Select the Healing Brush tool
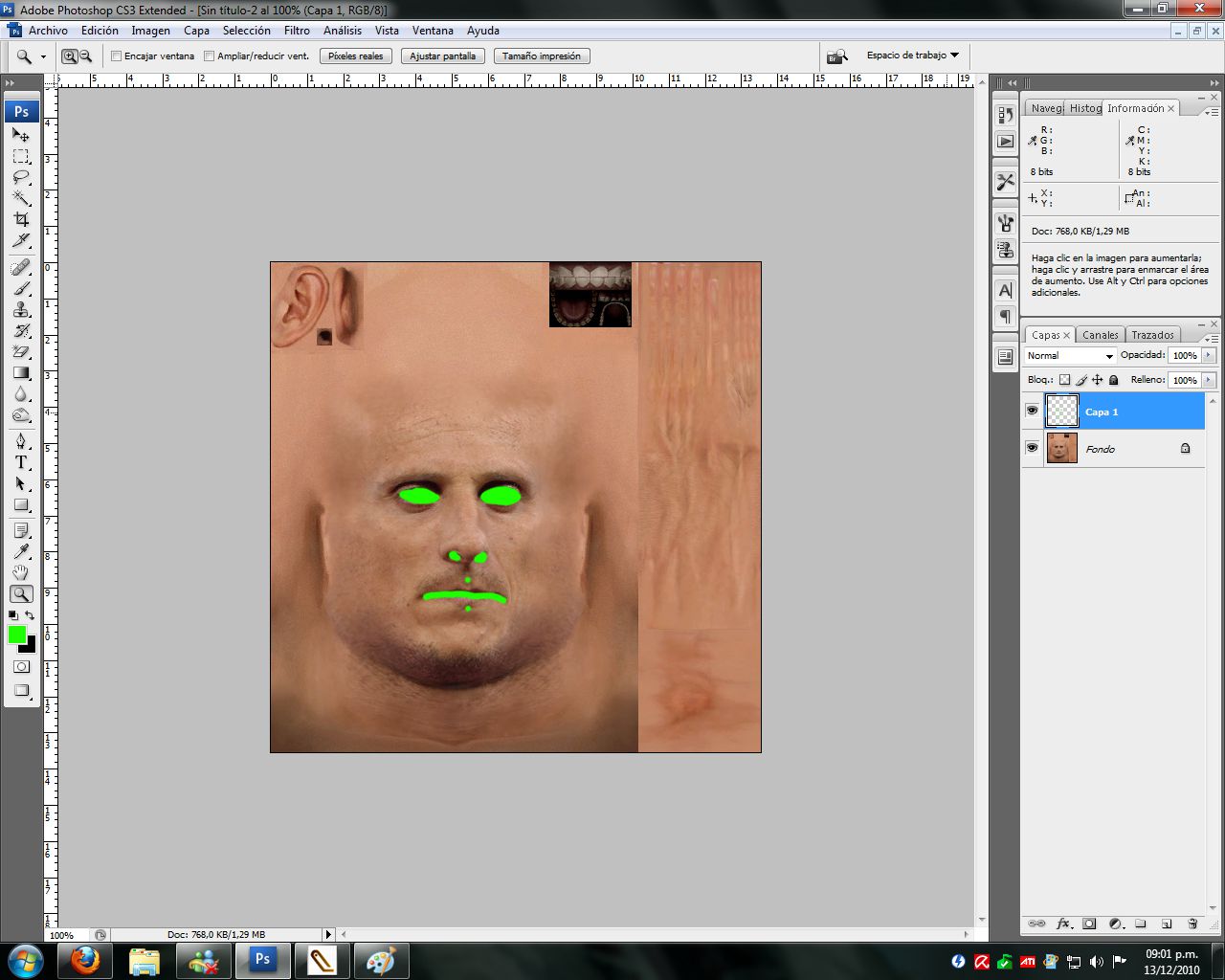Screen dimensions: 1225x980 point(21,267)
